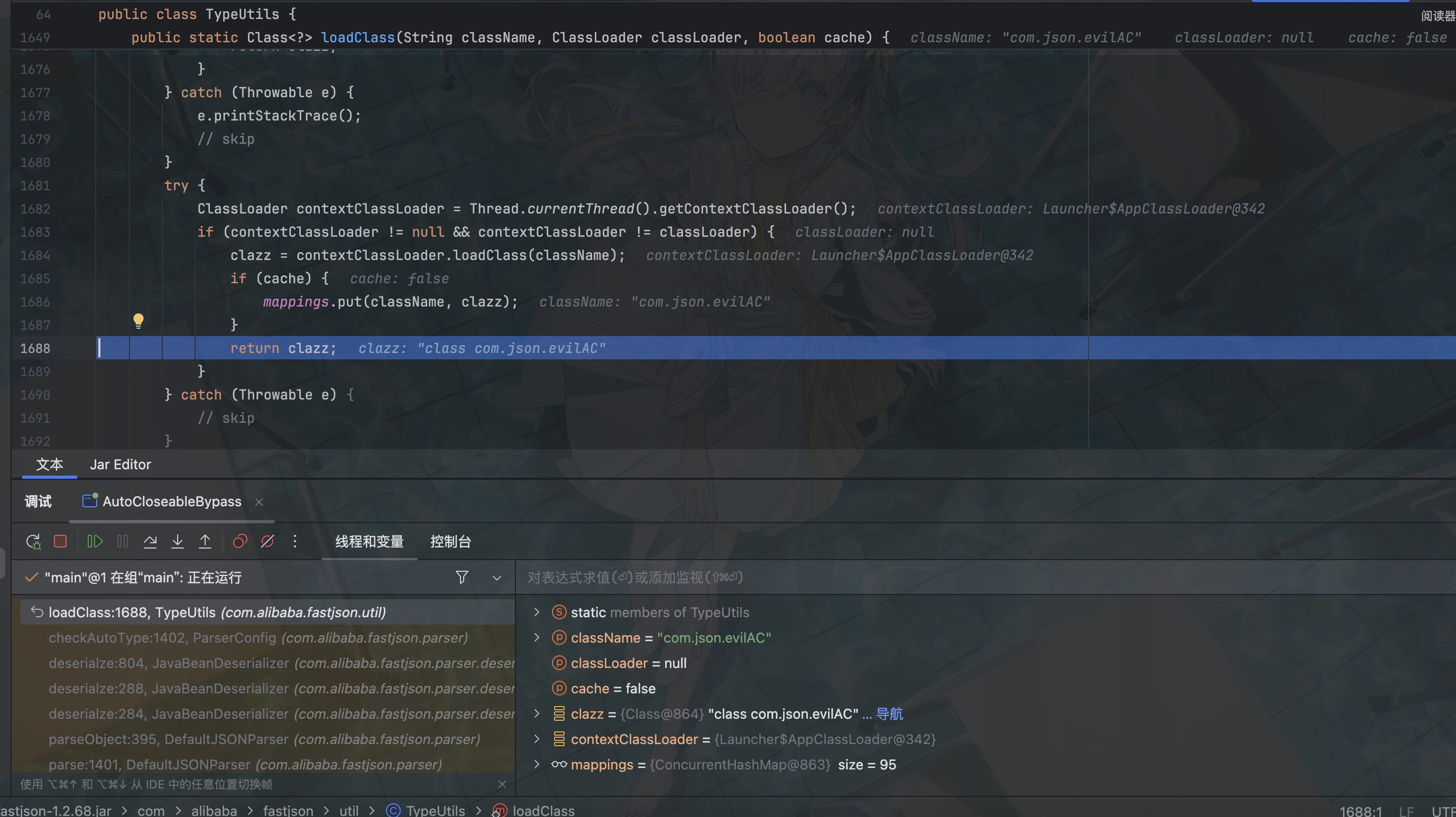Click the Step Over icon
Screen dimensions: 1456x817
pyautogui.click(x=150, y=541)
